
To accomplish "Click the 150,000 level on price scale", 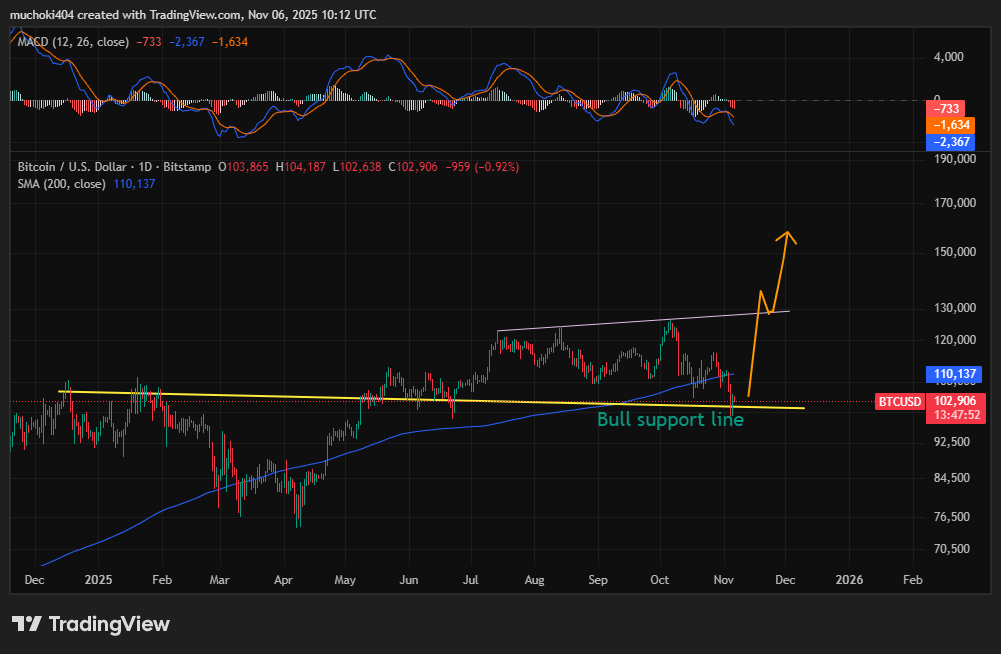I will coord(955,252).
